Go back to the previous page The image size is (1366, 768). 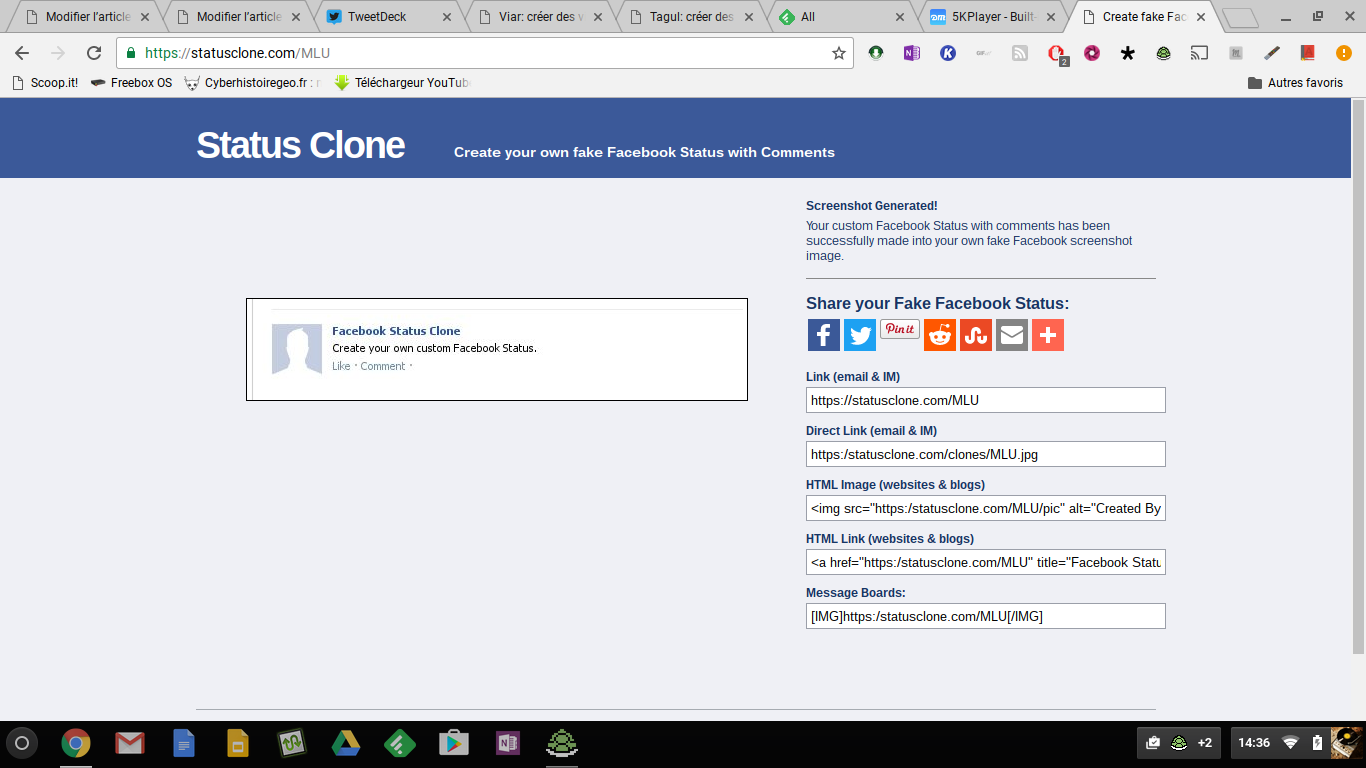tap(22, 53)
